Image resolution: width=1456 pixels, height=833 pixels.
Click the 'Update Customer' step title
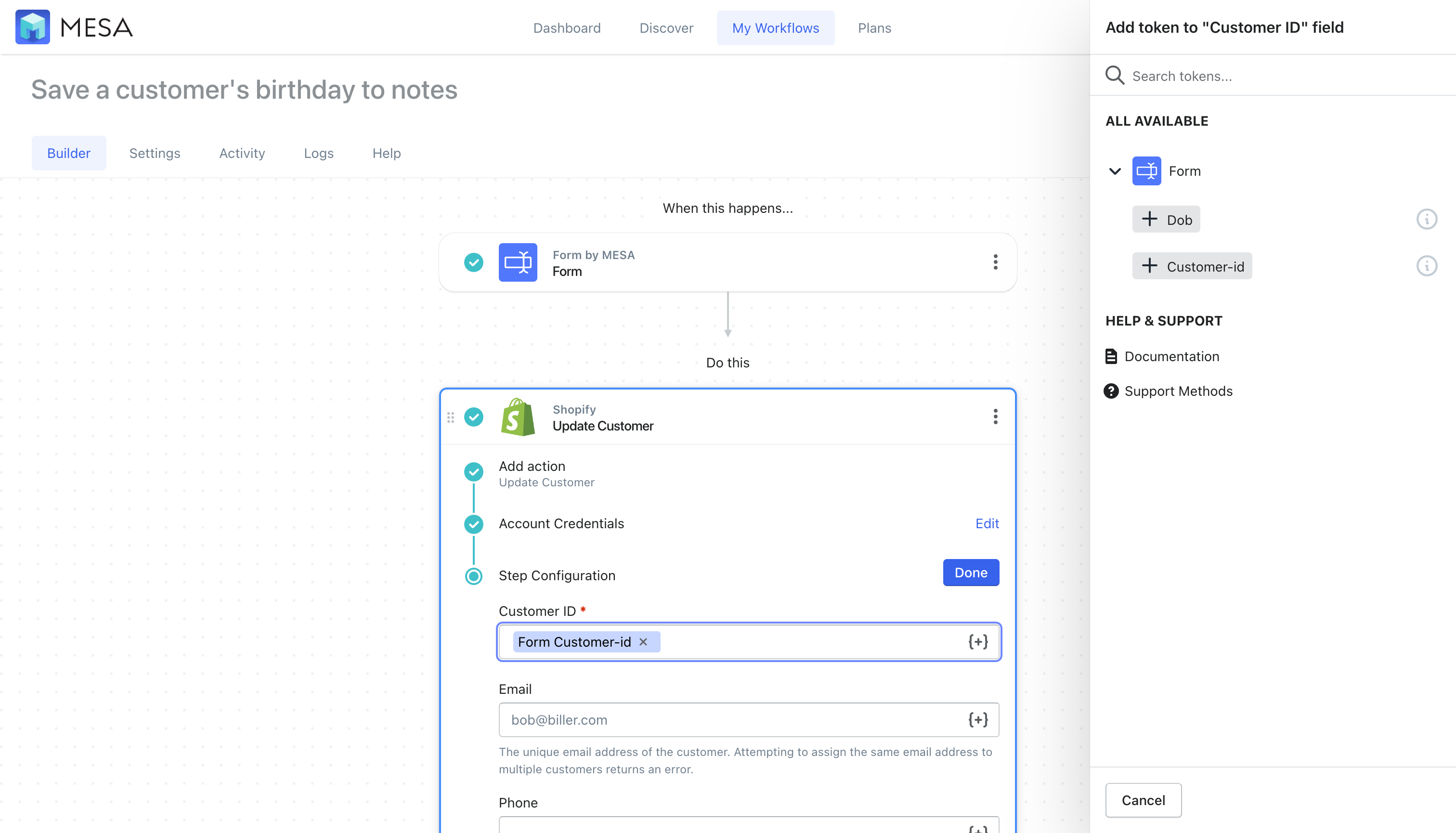[x=603, y=426]
